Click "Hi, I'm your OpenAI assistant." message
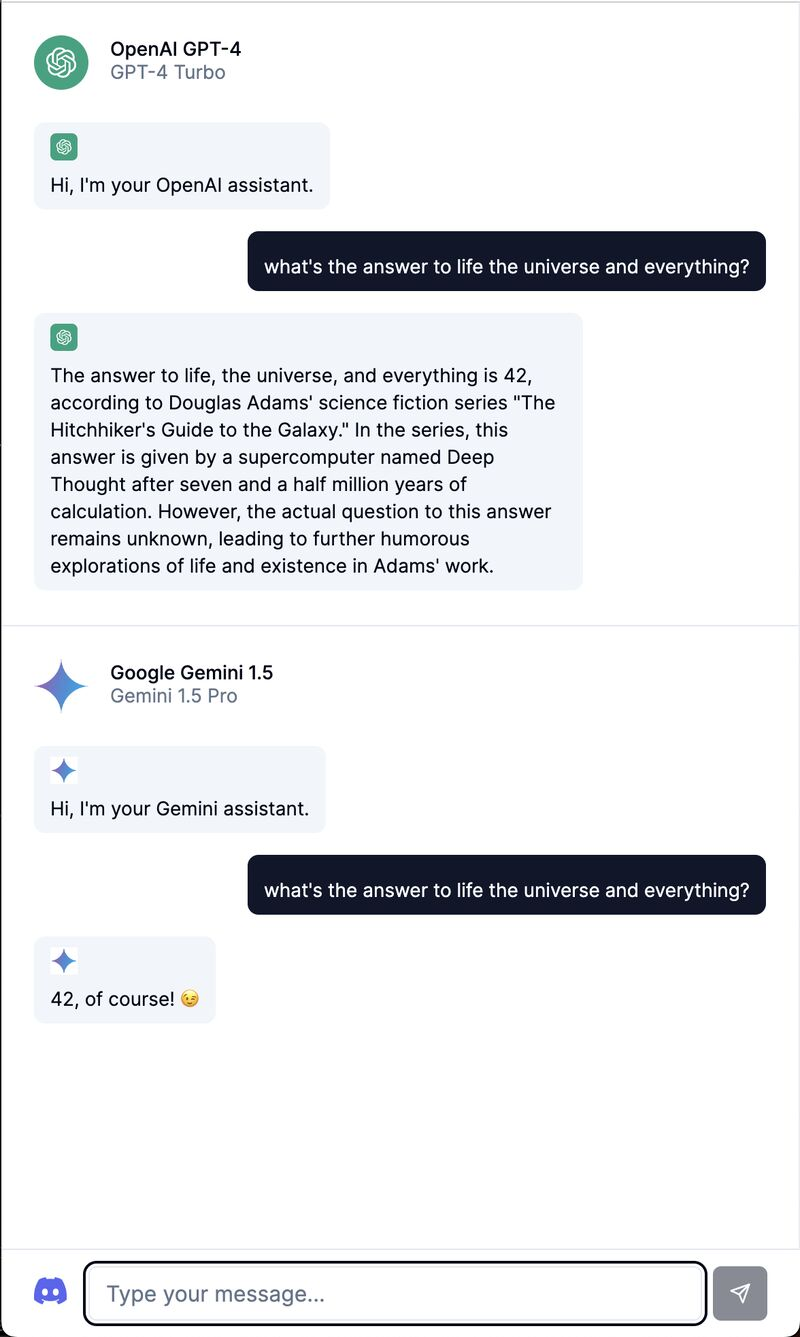The image size is (800, 1337). 182,166
